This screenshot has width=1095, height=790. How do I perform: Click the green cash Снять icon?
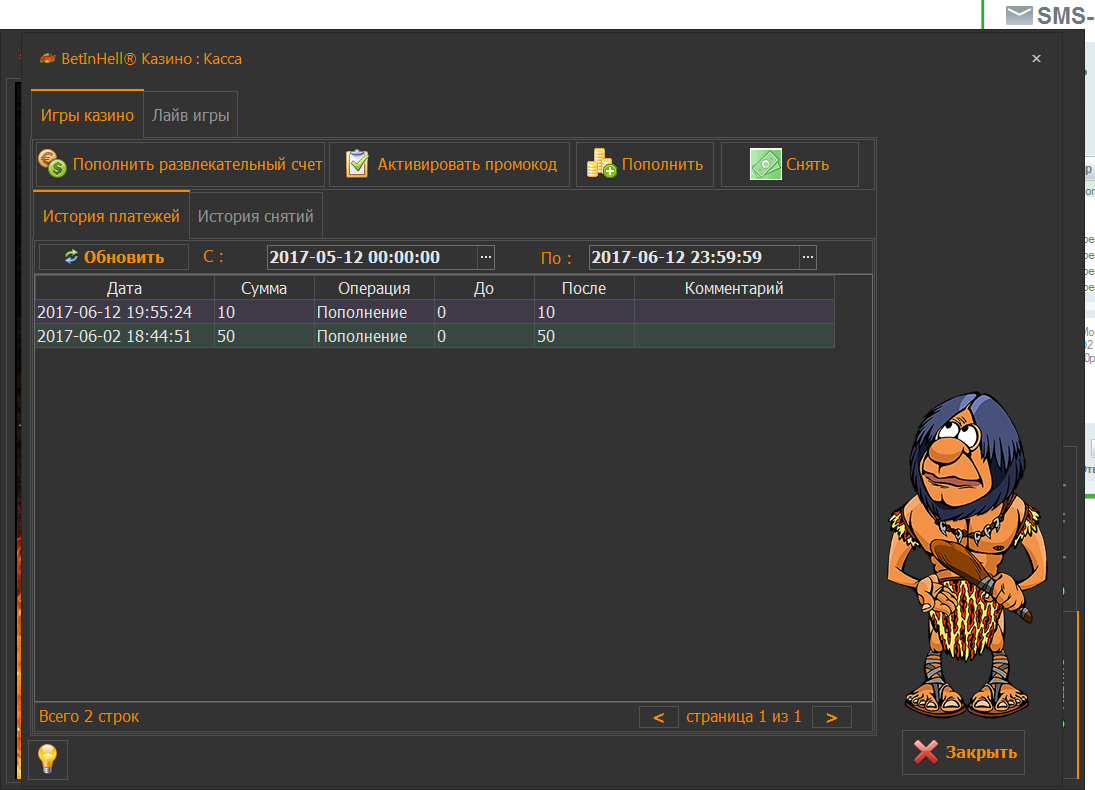pos(766,164)
